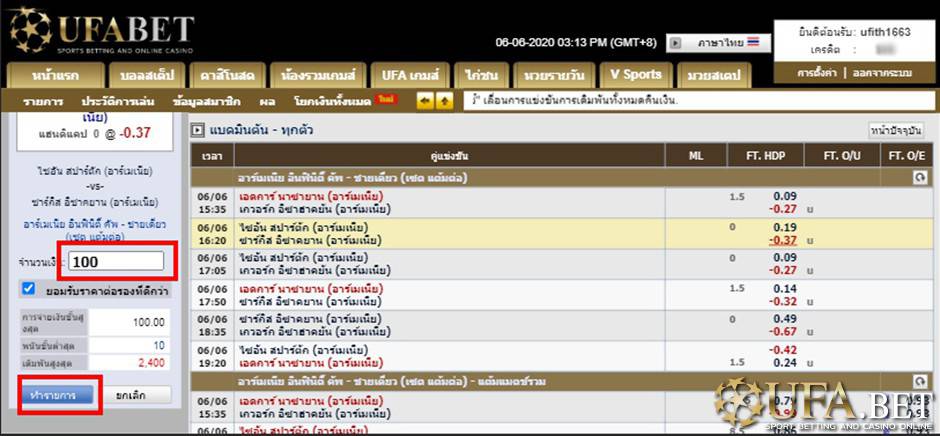
Task: Click the การจ่ายเงินขั้นสูงสุด value 100.00
Action: tap(149, 323)
